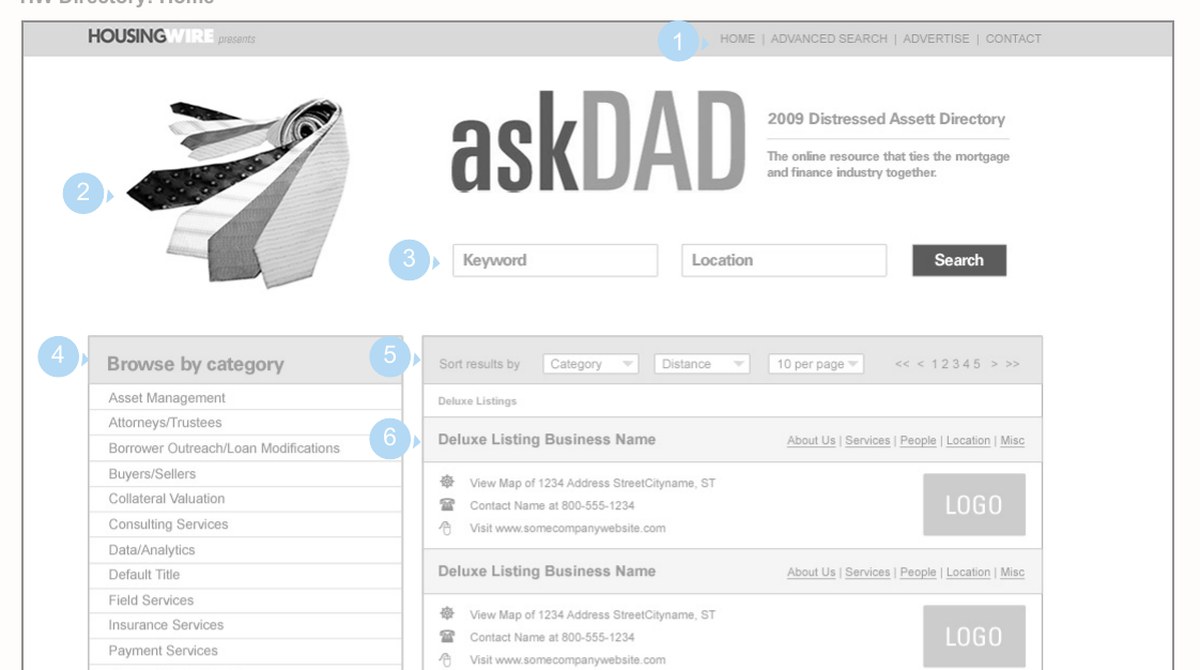Click the HousingWire logo in header
The height and width of the screenshot is (670, 1200).
[150, 37]
